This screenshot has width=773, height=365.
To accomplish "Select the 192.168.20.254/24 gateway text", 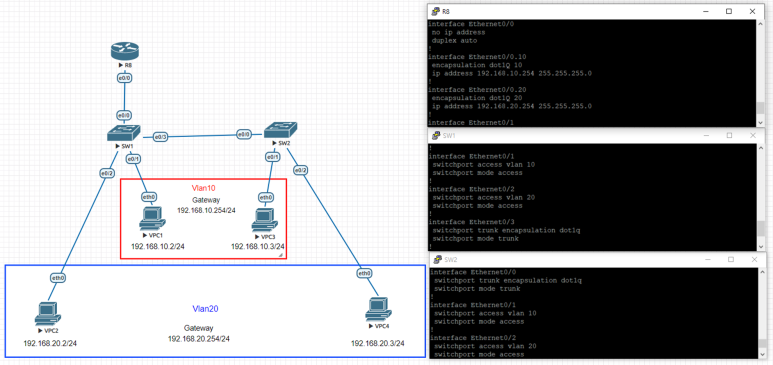I will click(199, 339).
